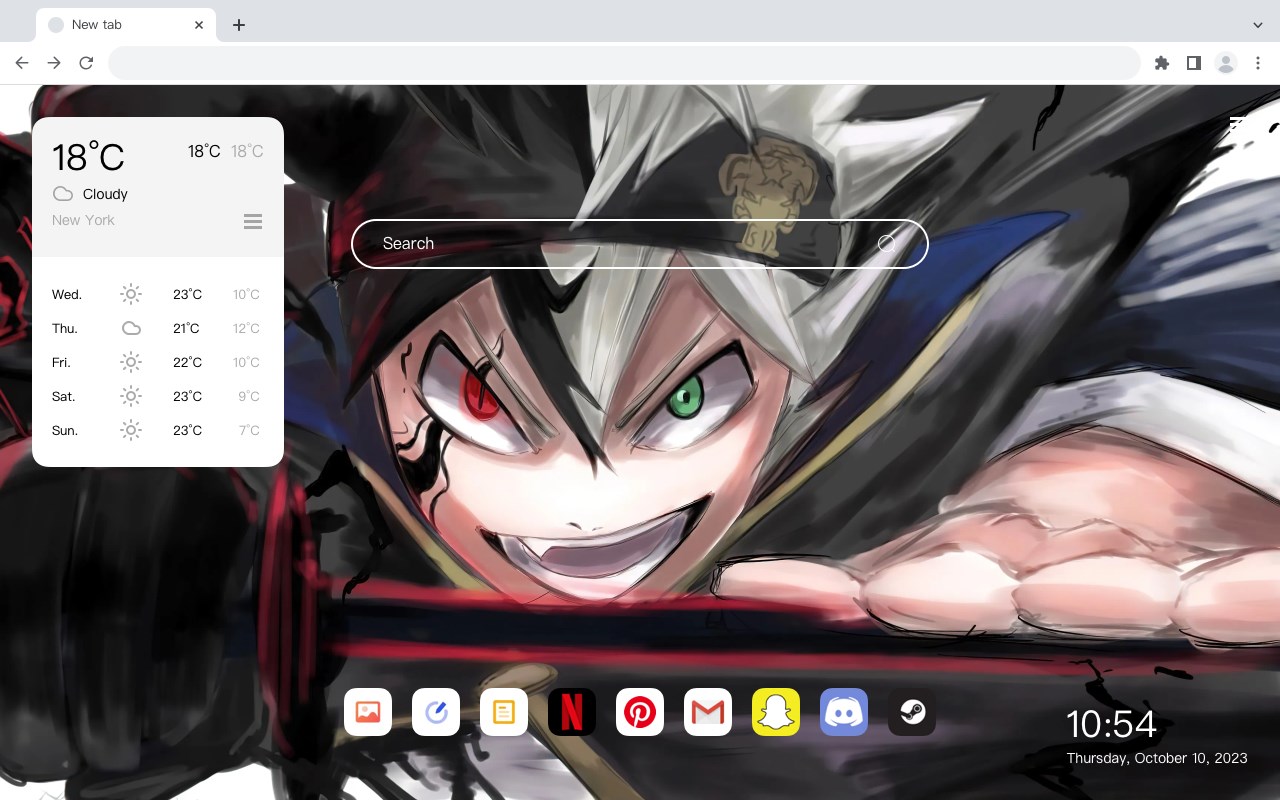Open the Pinterest shortcut
The image size is (1280, 800).
[640, 712]
